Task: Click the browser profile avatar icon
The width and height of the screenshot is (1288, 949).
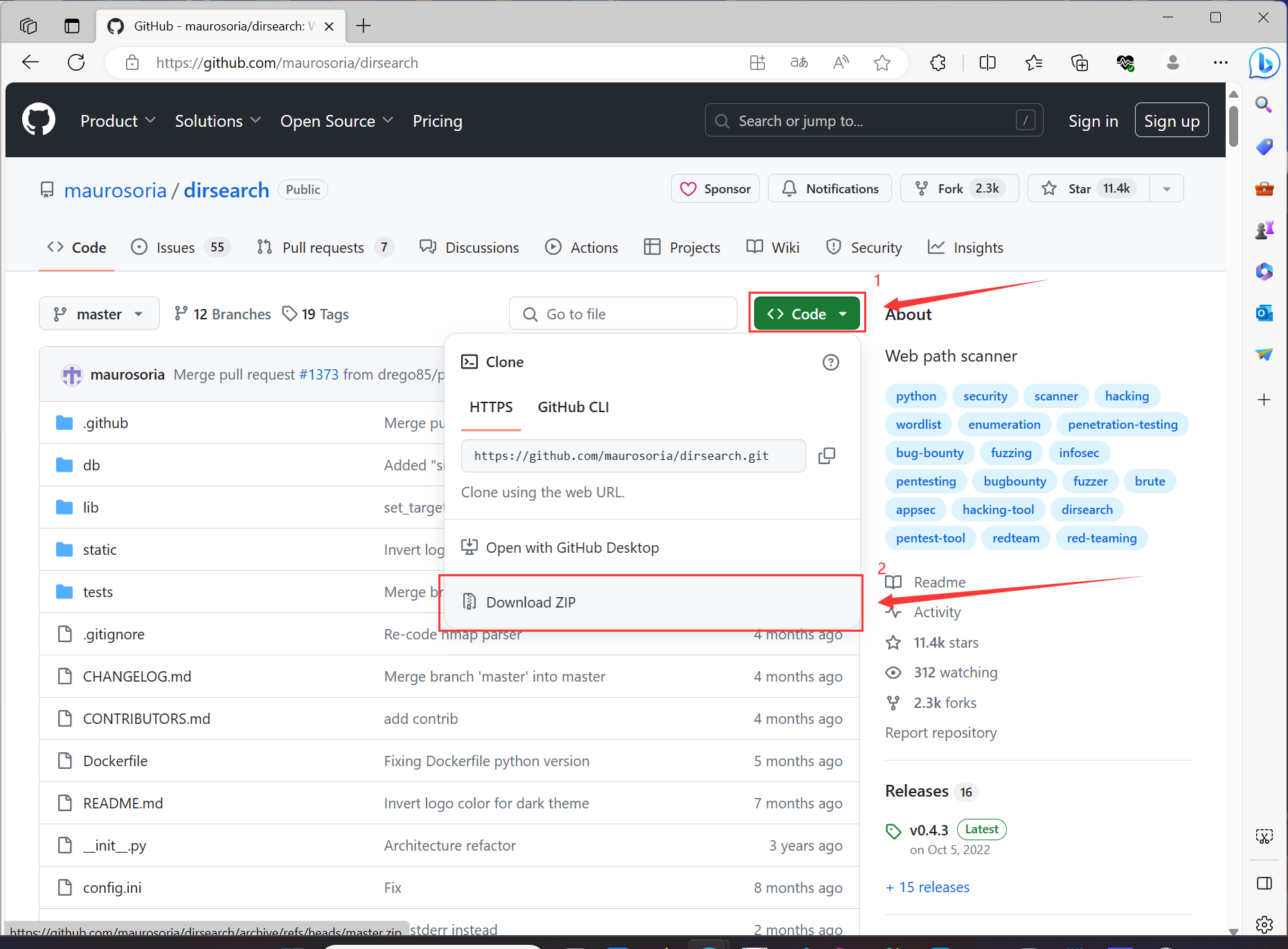Action: [x=1173, y=63]
